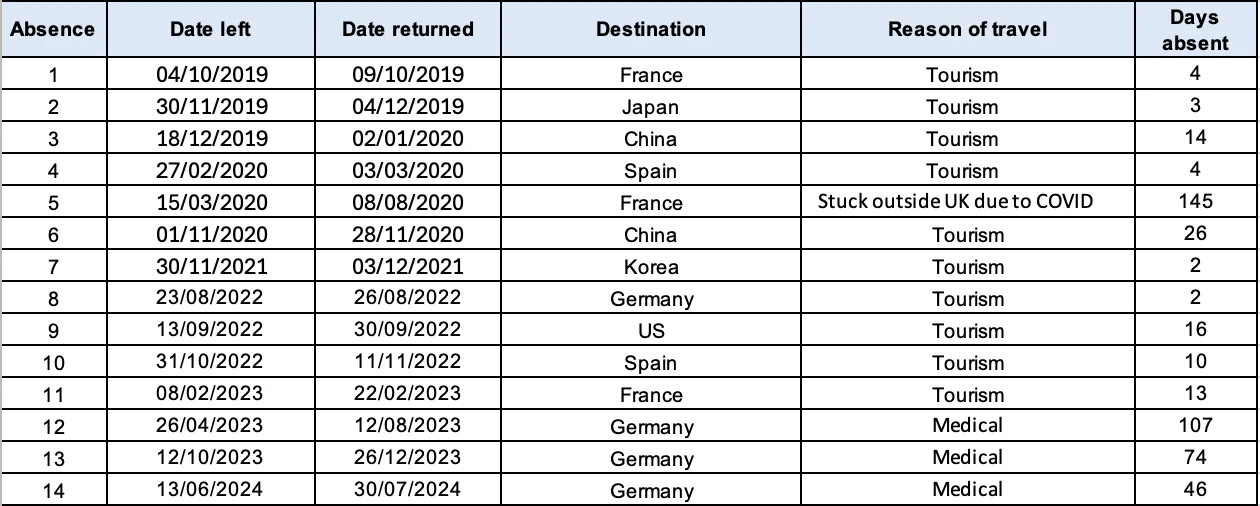
Task: Click the US destination cell
Action: tap(650, 331)
